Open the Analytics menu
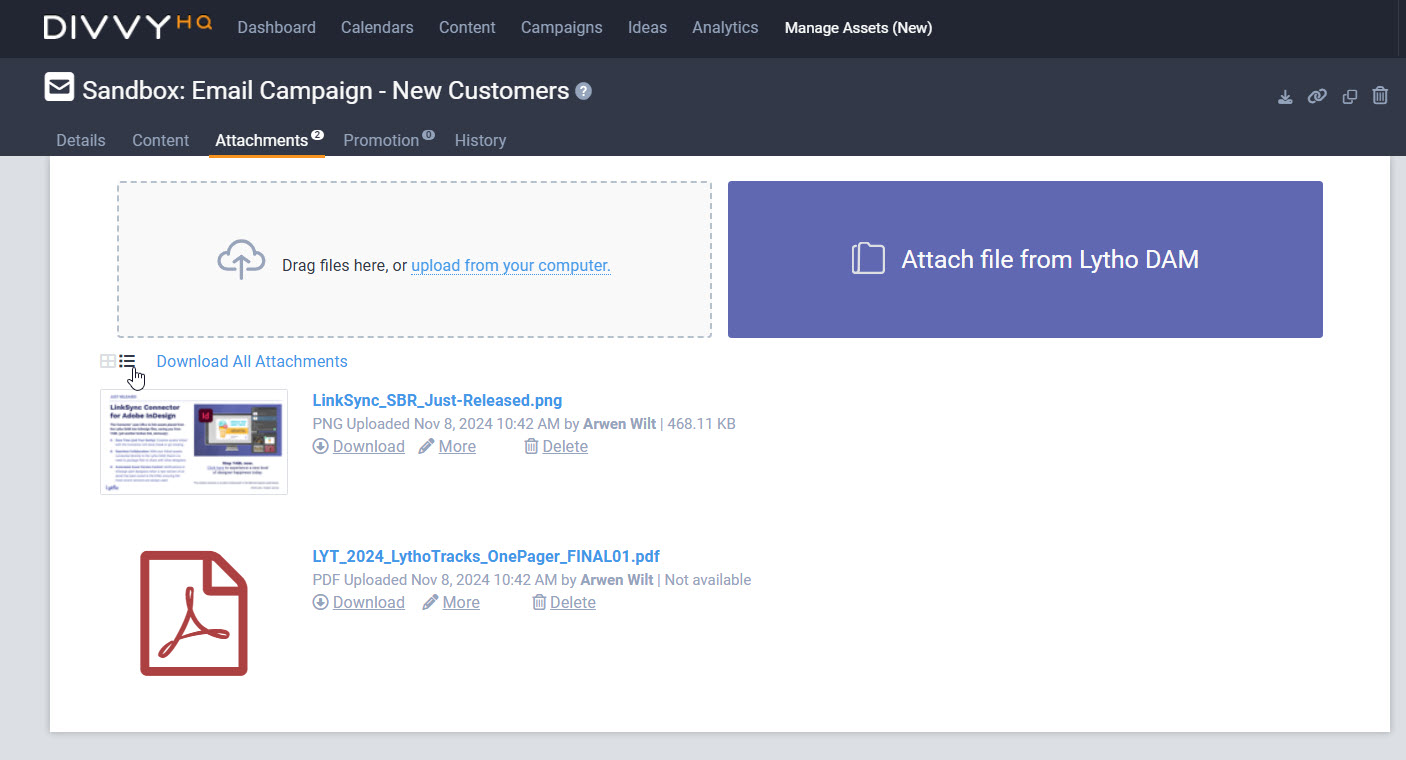The height and width of the screenshot is (760, 1406). pos(725,28)
